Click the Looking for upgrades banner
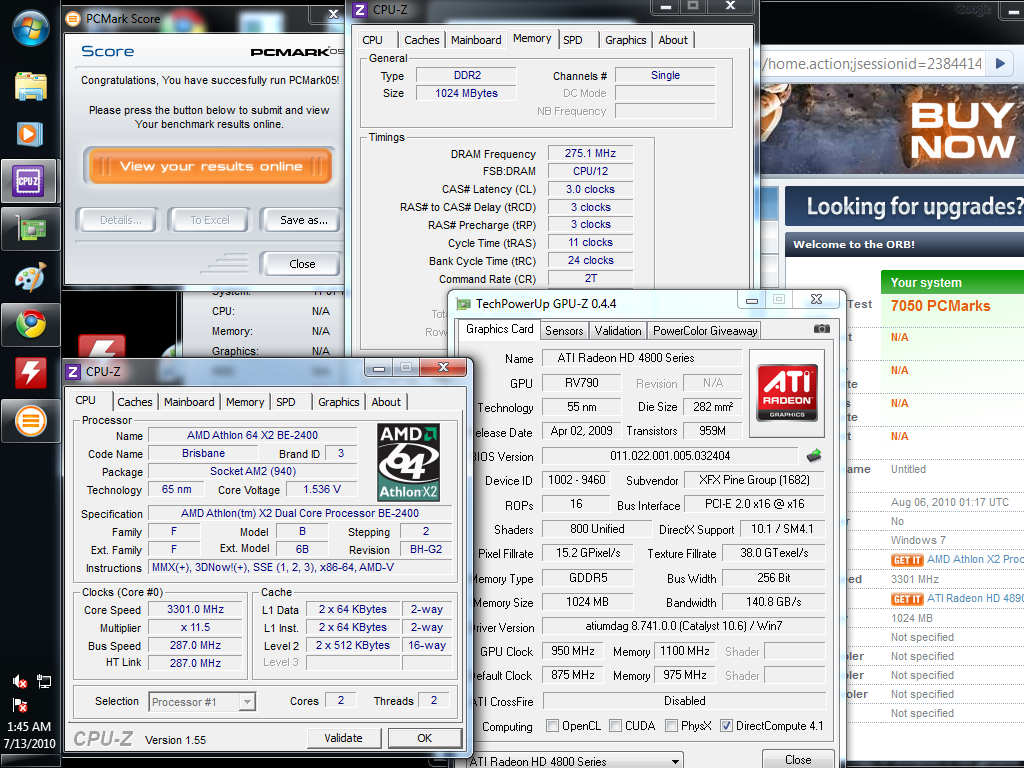The image size is (1024, 768). pyautogui.click(x=904, y=206)
